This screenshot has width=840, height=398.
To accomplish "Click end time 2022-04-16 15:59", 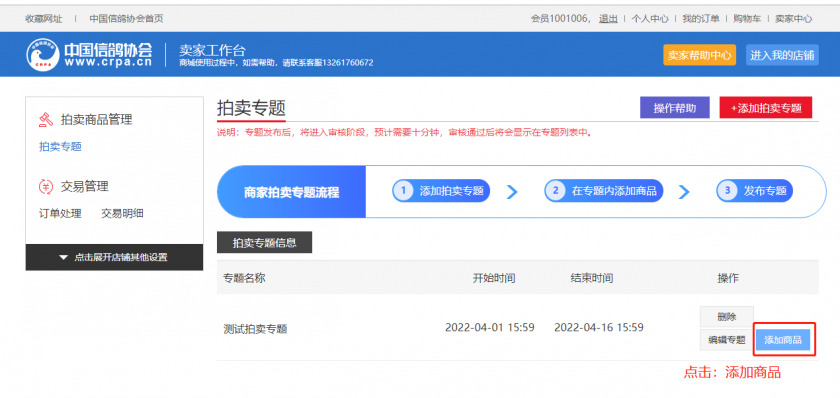I will (x=599, y=327).
